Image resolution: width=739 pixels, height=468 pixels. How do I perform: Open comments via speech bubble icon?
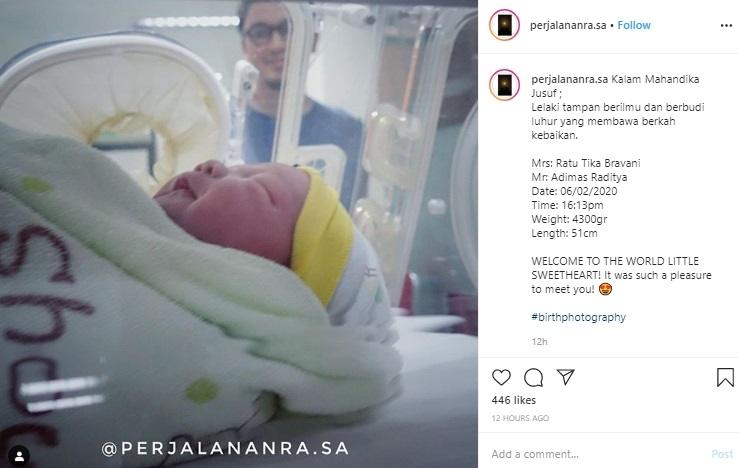[x=534, y=378]
